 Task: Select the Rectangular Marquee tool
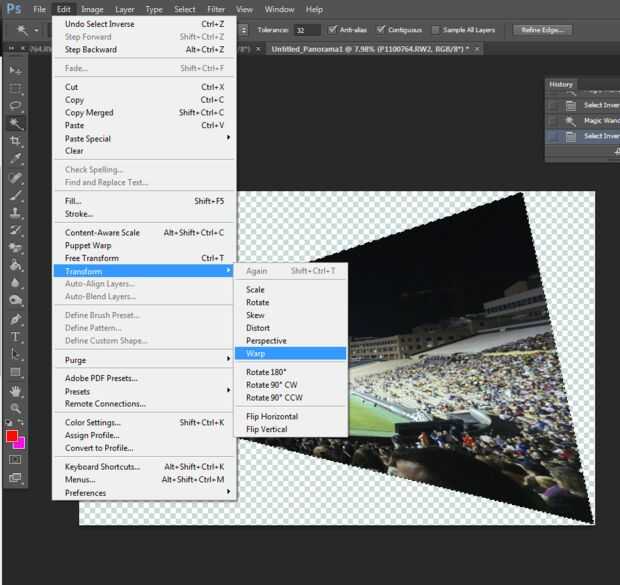[15, 88]
